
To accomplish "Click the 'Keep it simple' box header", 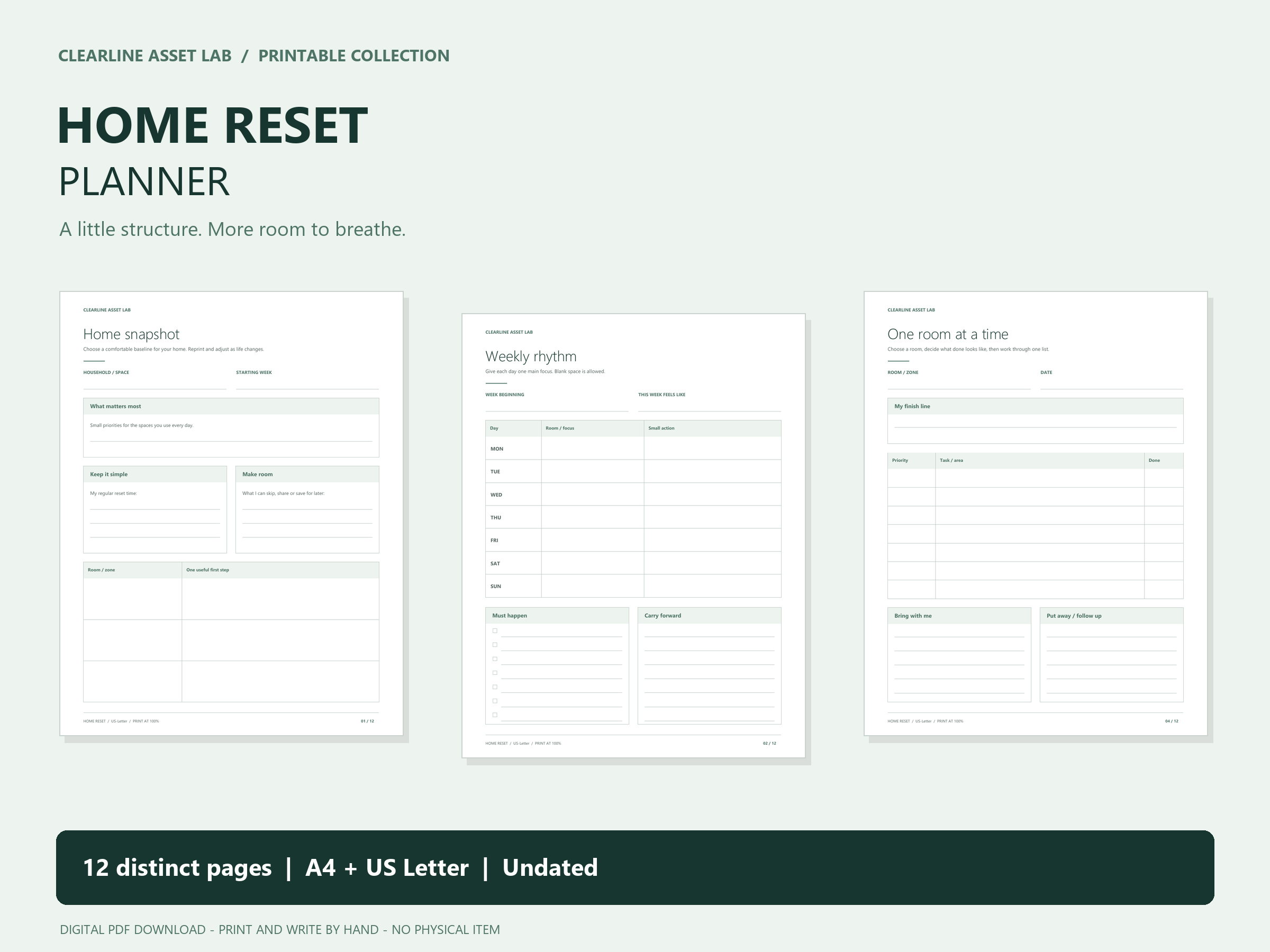I will click(155, 474).
